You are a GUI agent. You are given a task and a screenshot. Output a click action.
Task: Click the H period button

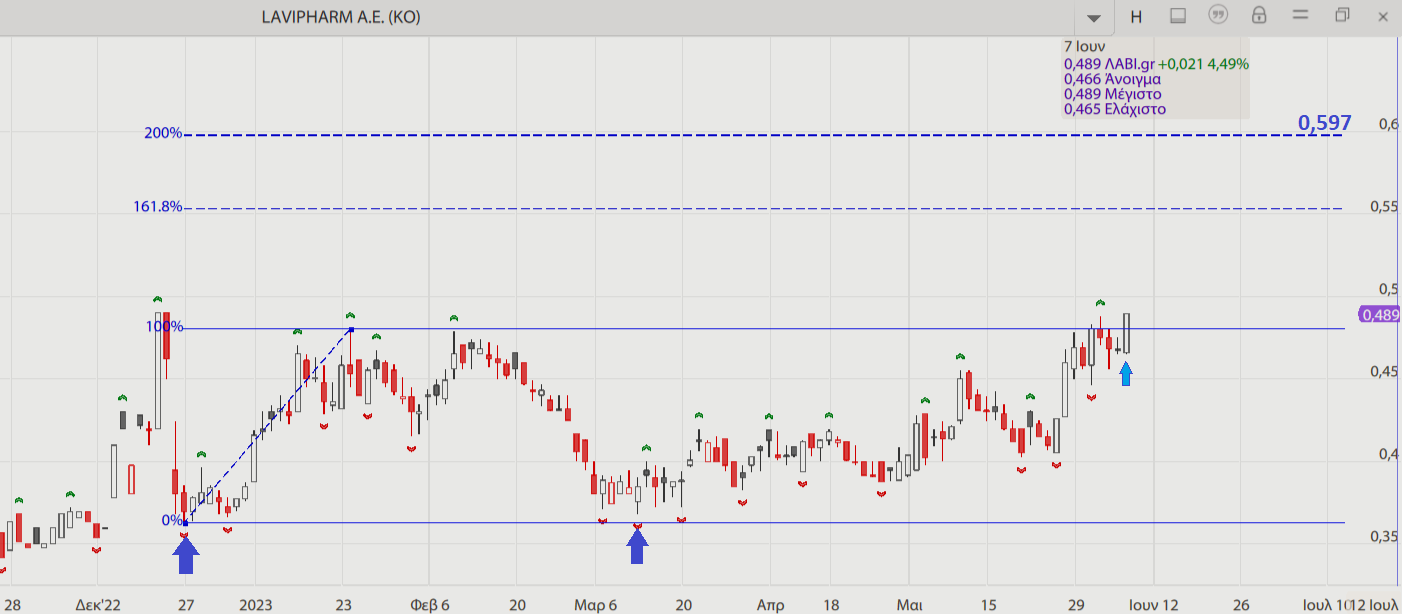(1136, 16)
